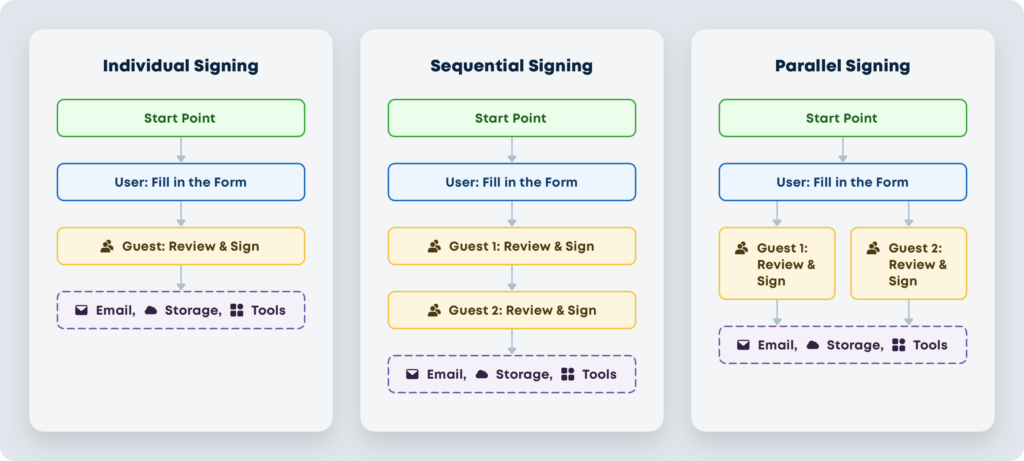This screenshot has width=1024, height=461.
Task: Click the Guest 2 icon in Parallel Signing
Action: (873, 248)
